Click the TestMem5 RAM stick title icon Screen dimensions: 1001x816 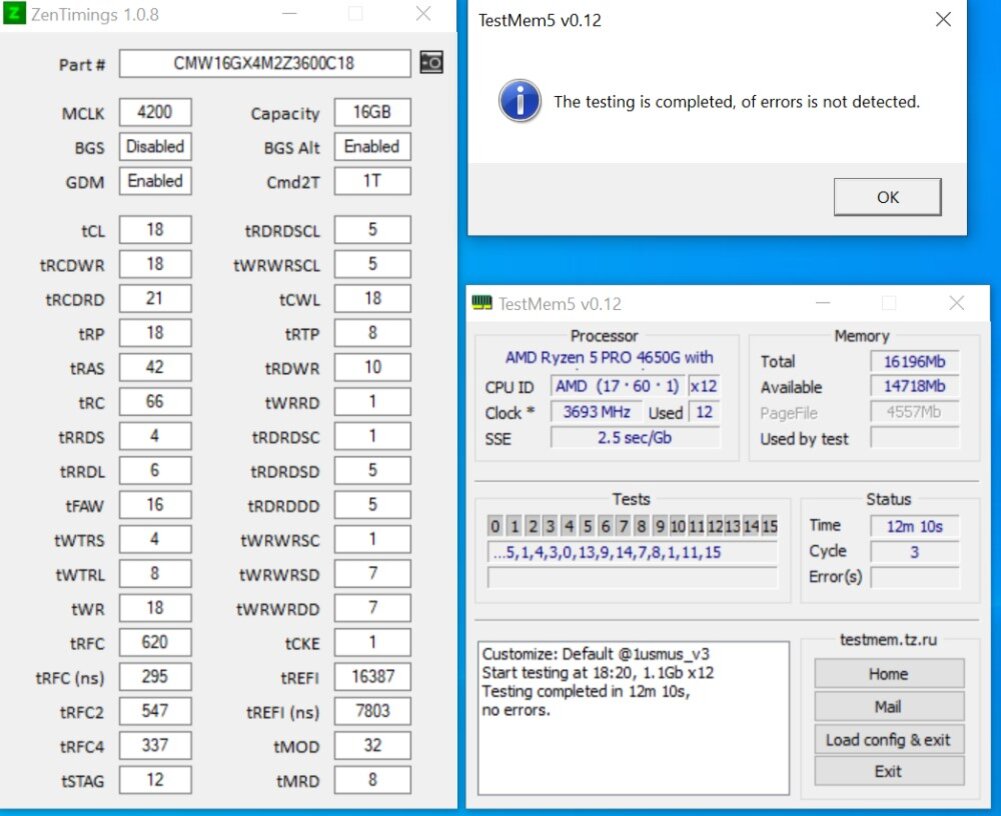[x=482, y=303]
